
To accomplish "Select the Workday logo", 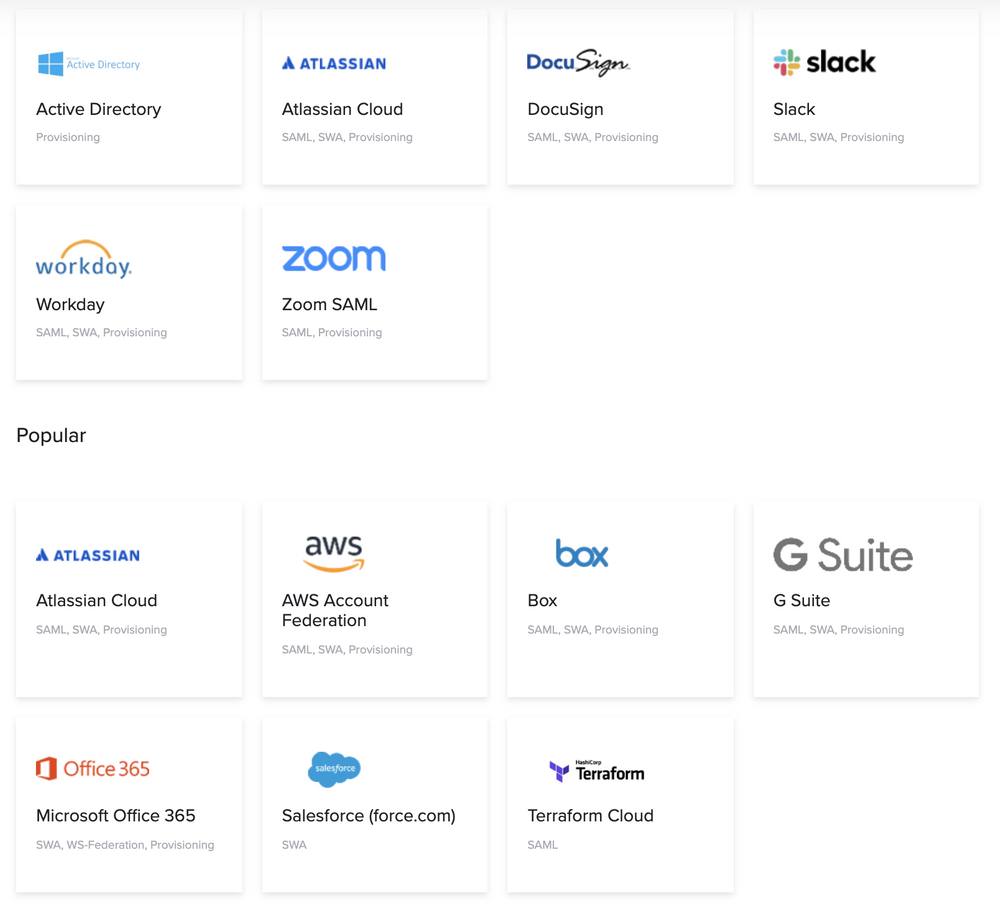I will 83,258.
